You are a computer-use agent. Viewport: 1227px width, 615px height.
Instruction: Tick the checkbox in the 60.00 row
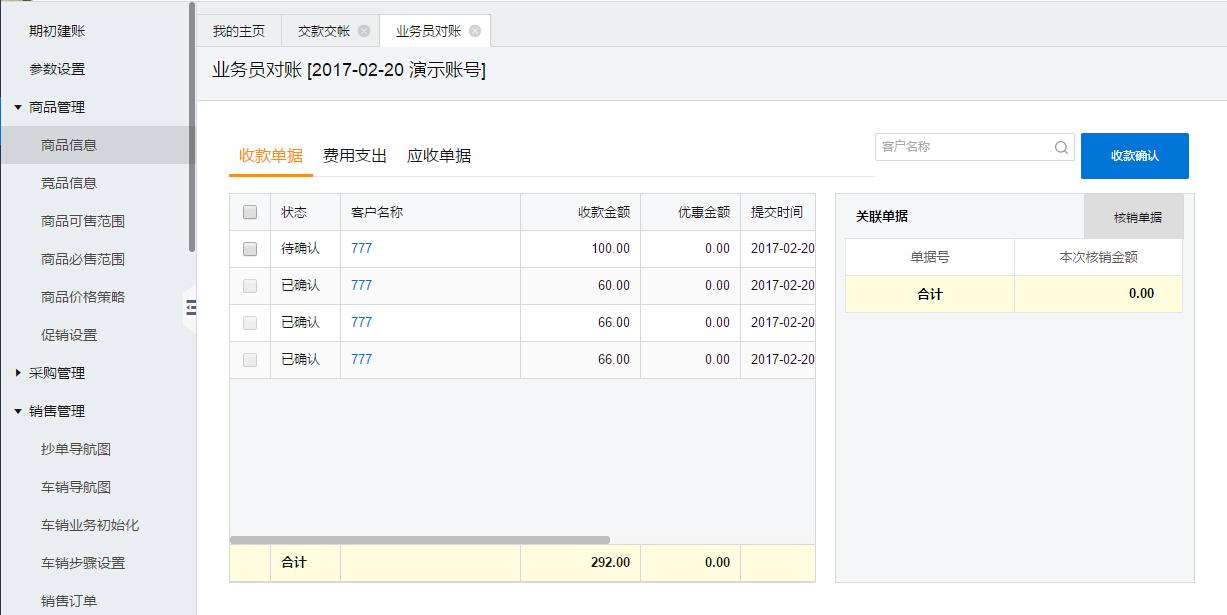click(250, 286)
